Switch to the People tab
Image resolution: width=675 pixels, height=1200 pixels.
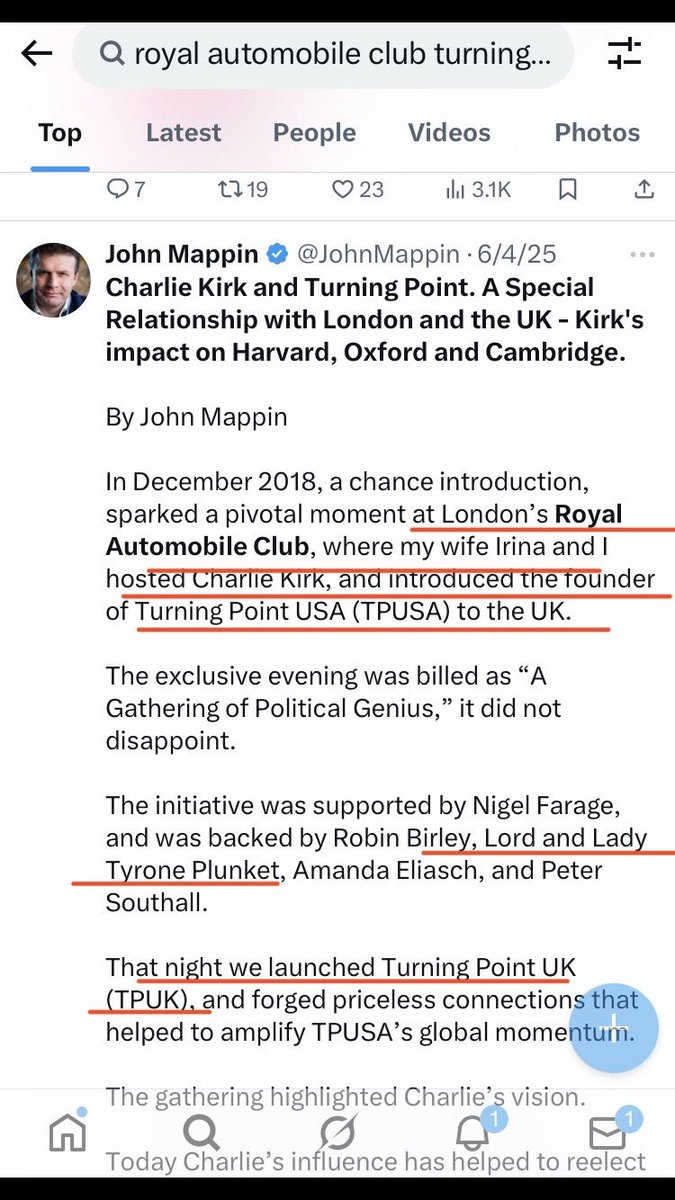(x=314, y=133)
